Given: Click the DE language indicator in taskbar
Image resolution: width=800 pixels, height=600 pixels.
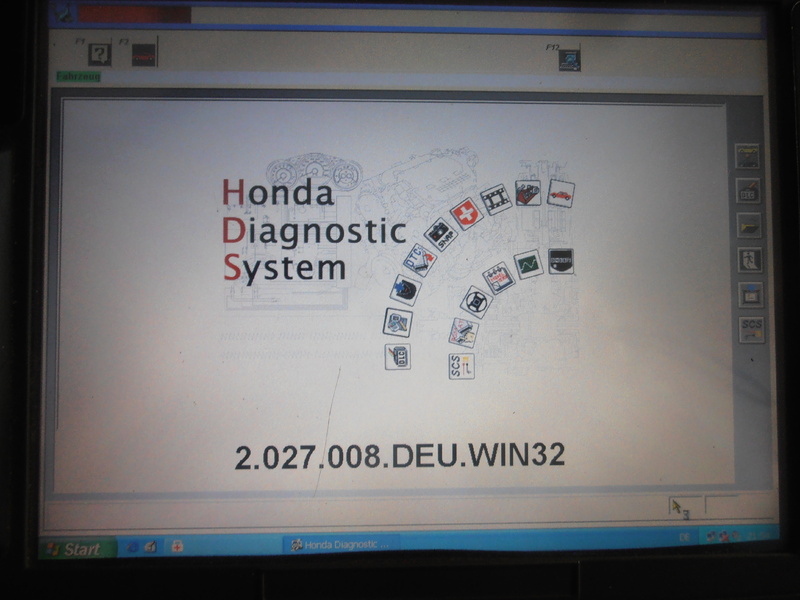Looking at the screenshot, I should (x=684, y=537).
